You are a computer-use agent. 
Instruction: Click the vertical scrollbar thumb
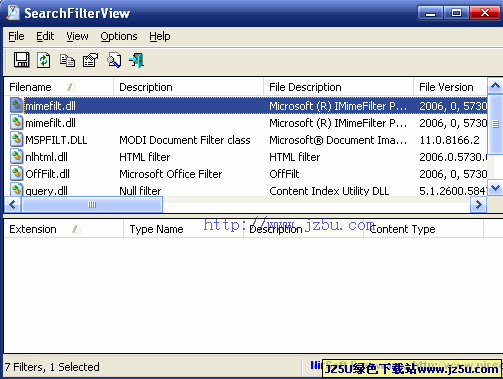[x=495, y=124]
